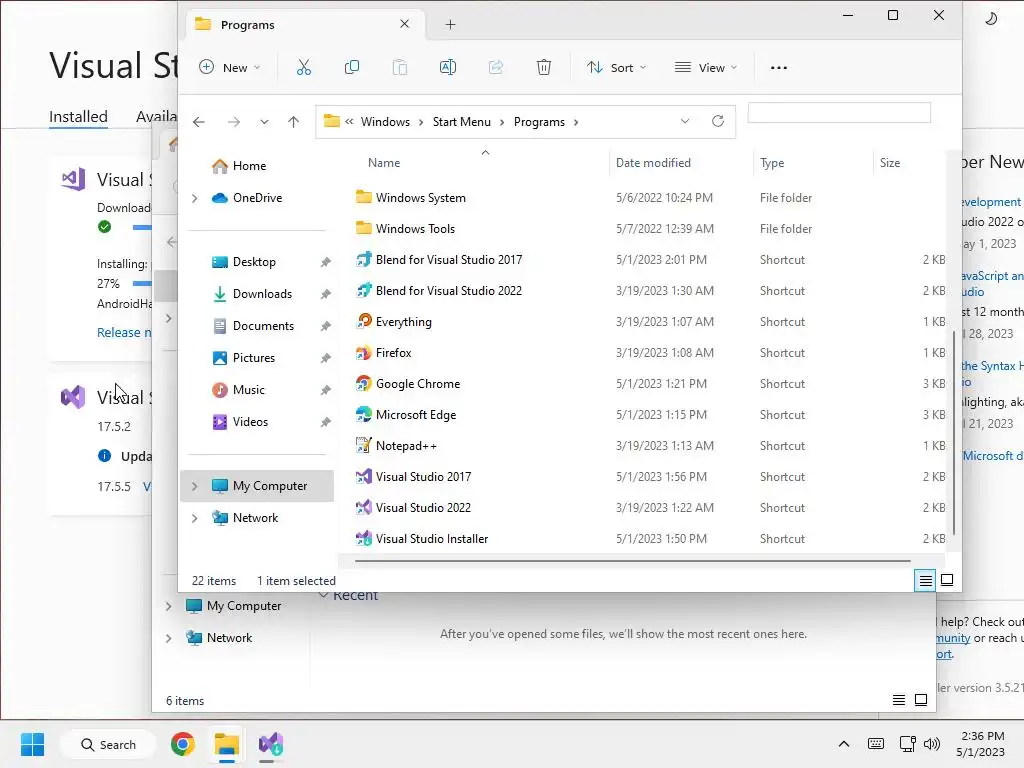Open Chrome from the taskbar
The image size is (1024, 768).
coord(183,744)
